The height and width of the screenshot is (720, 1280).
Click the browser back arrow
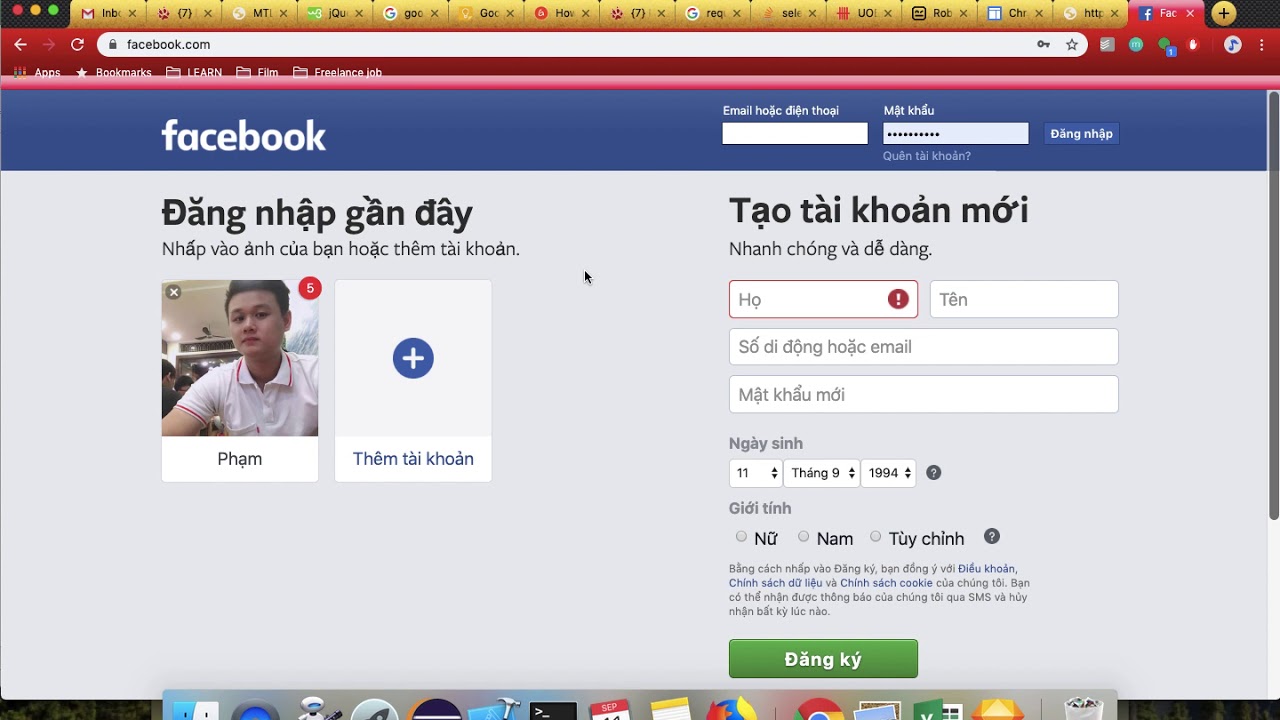click(21, 44)
